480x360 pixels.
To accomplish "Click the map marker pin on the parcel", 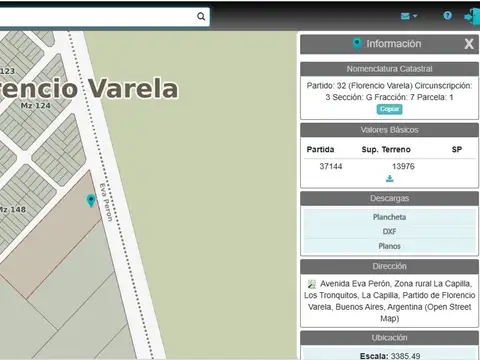I will click(x=91, y=200).
